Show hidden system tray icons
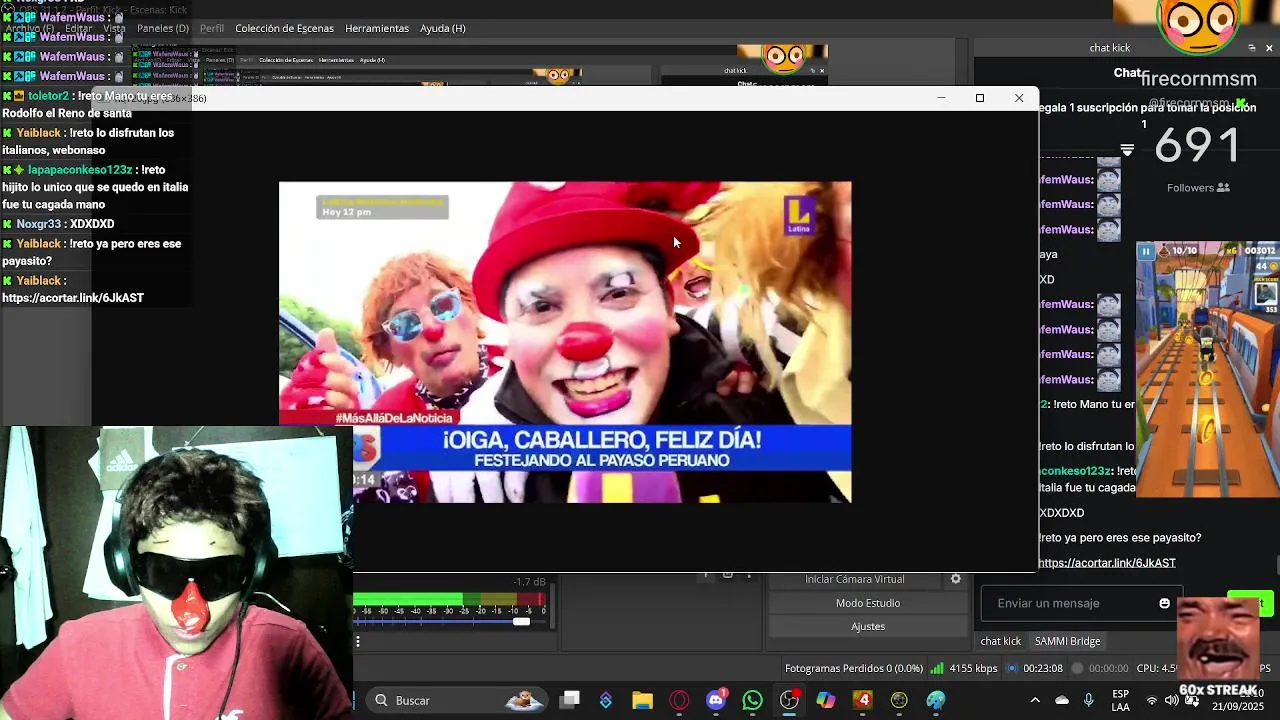The image size is (1280, 720). click(1035, 700)
